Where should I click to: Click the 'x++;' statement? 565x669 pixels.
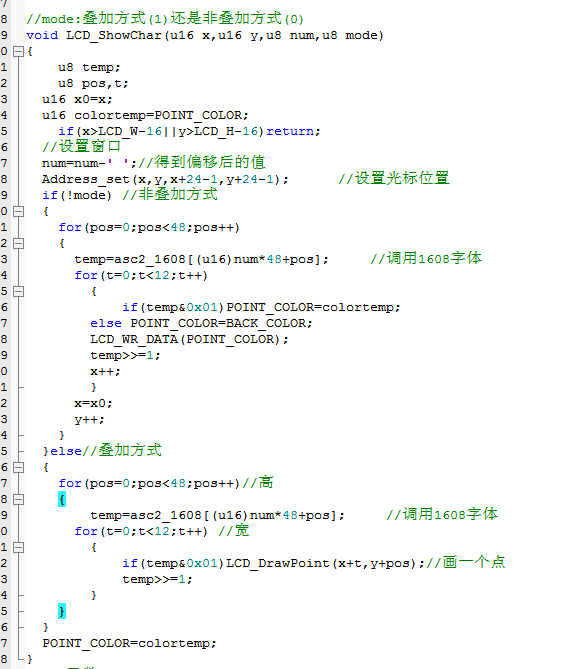pyautogui.click(x=105, y=371)
